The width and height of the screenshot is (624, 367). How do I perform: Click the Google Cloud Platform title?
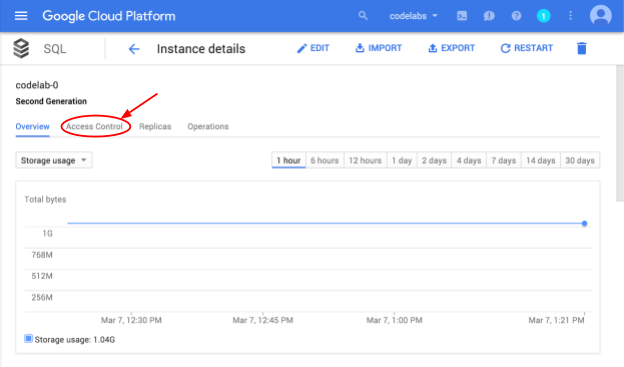109,16
